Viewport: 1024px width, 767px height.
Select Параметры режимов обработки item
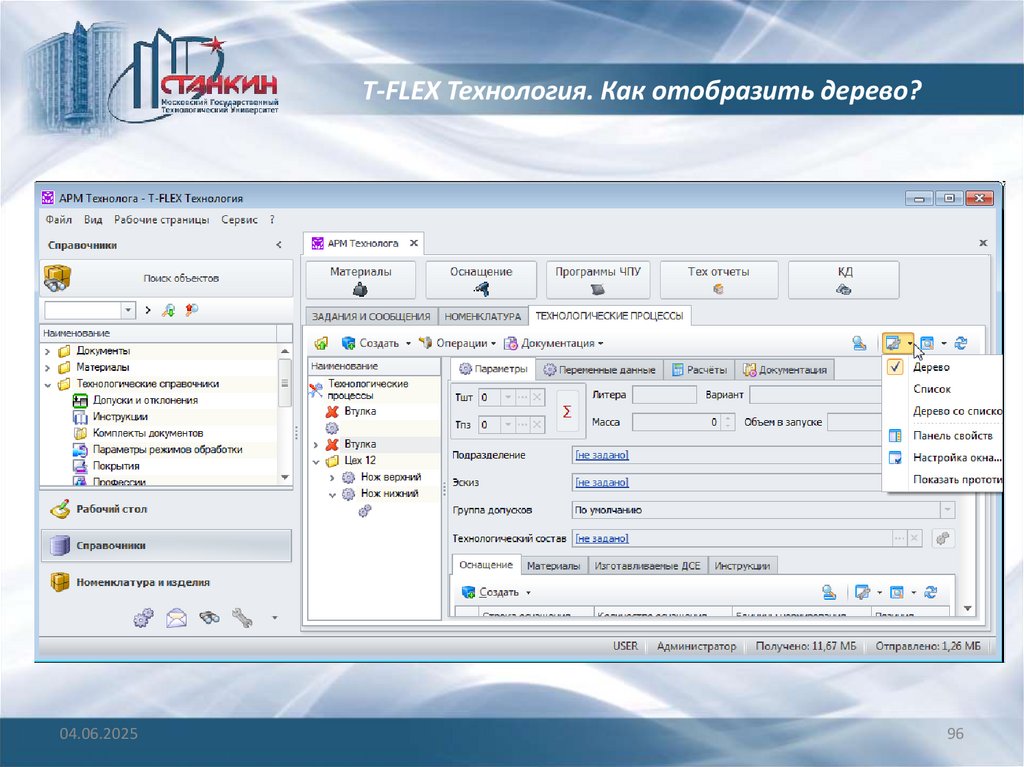click(167, 449)
